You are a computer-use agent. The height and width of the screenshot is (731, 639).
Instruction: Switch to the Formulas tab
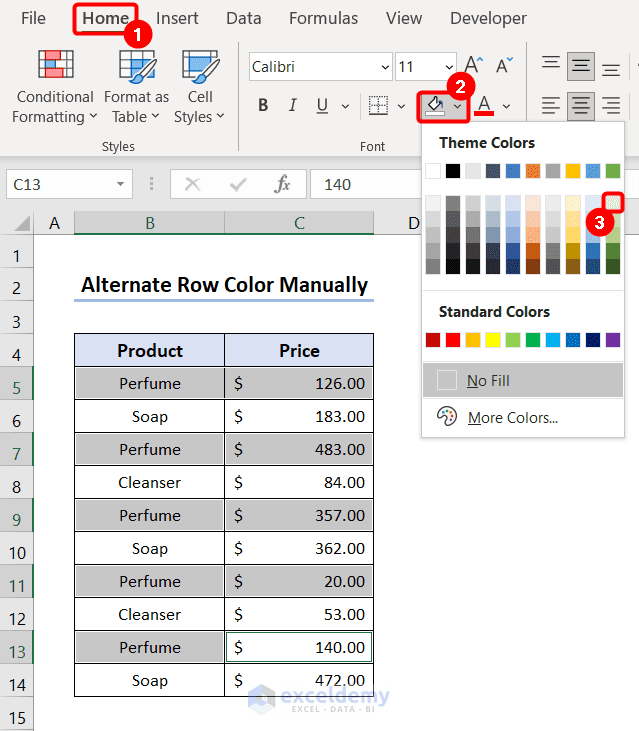pos(323,18)
